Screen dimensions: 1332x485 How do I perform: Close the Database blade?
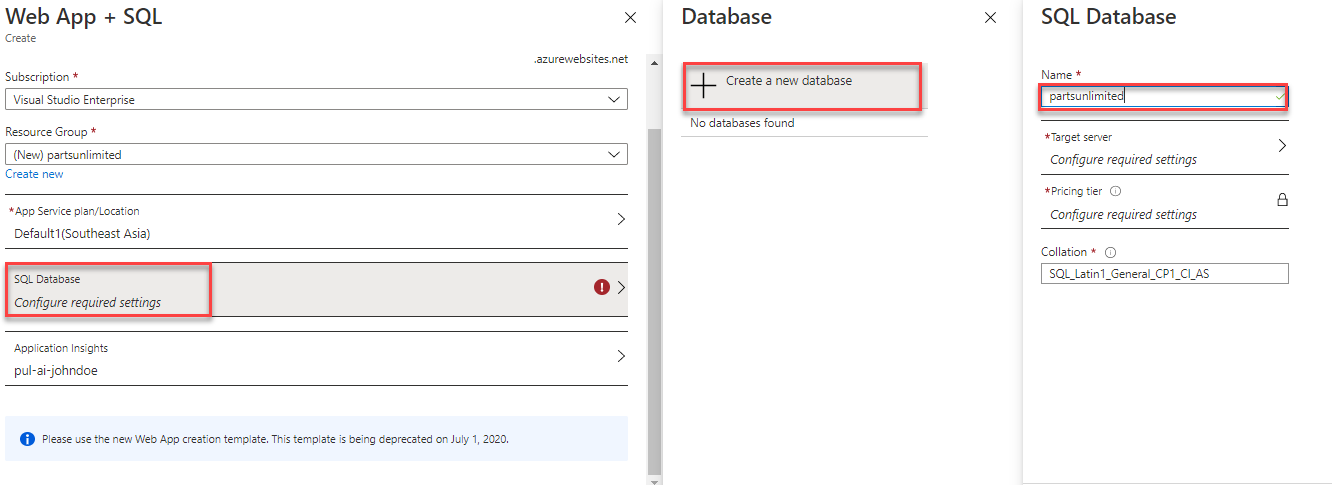coord(990,18)
